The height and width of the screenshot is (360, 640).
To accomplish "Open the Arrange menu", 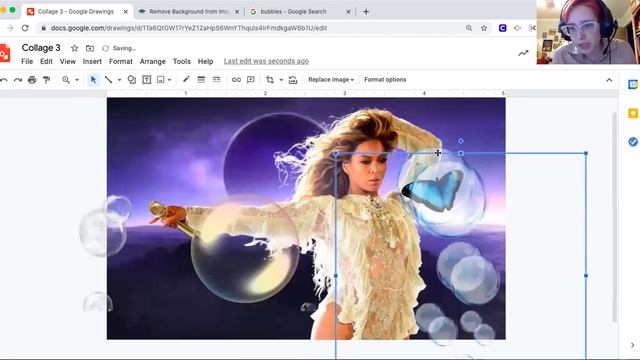I will pyautogui.click(x=153, y=61).
